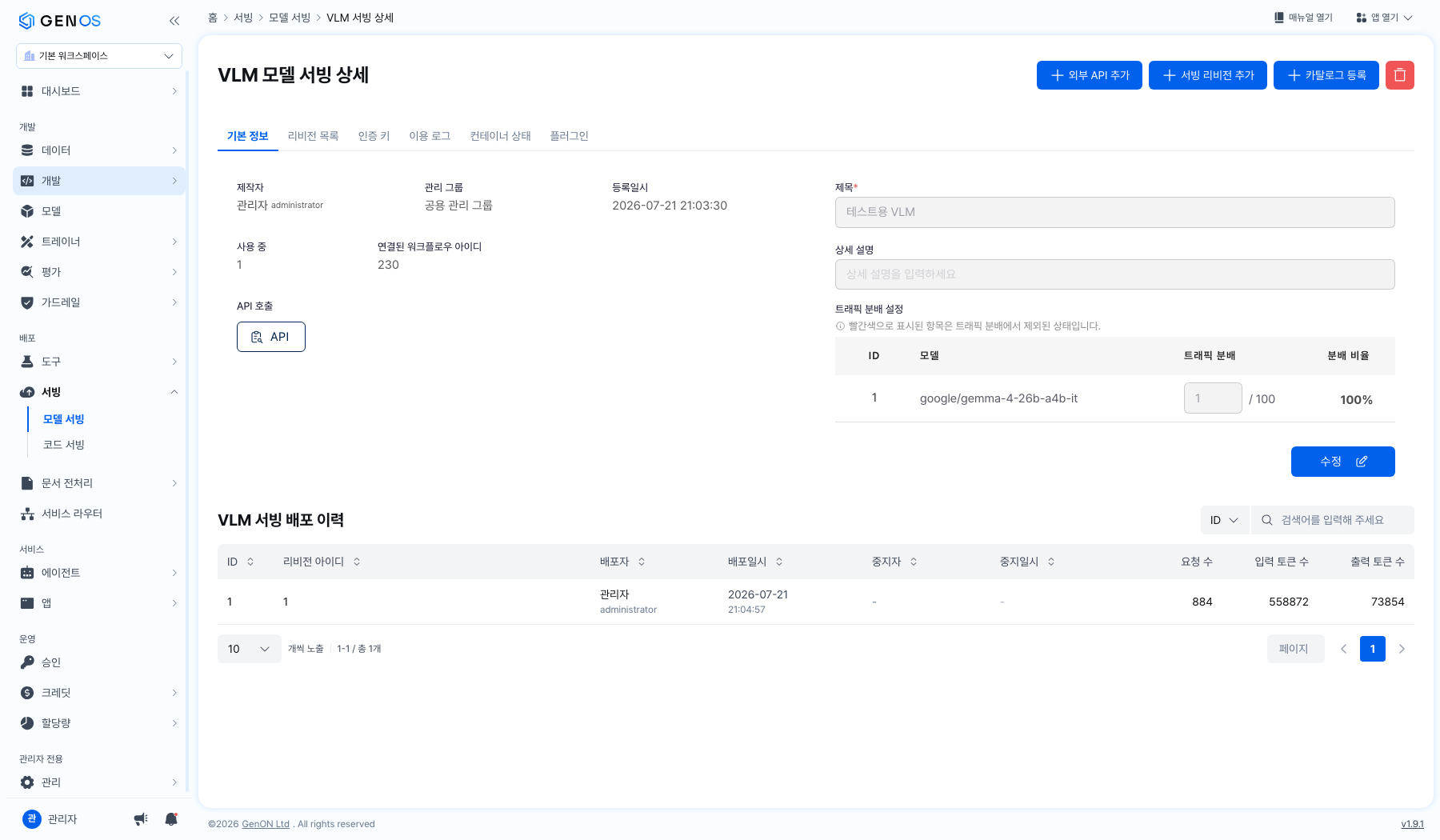The image size is (1440, 840).
Task: Click the 데이터 database icon
Action: [x=27, y=150]
